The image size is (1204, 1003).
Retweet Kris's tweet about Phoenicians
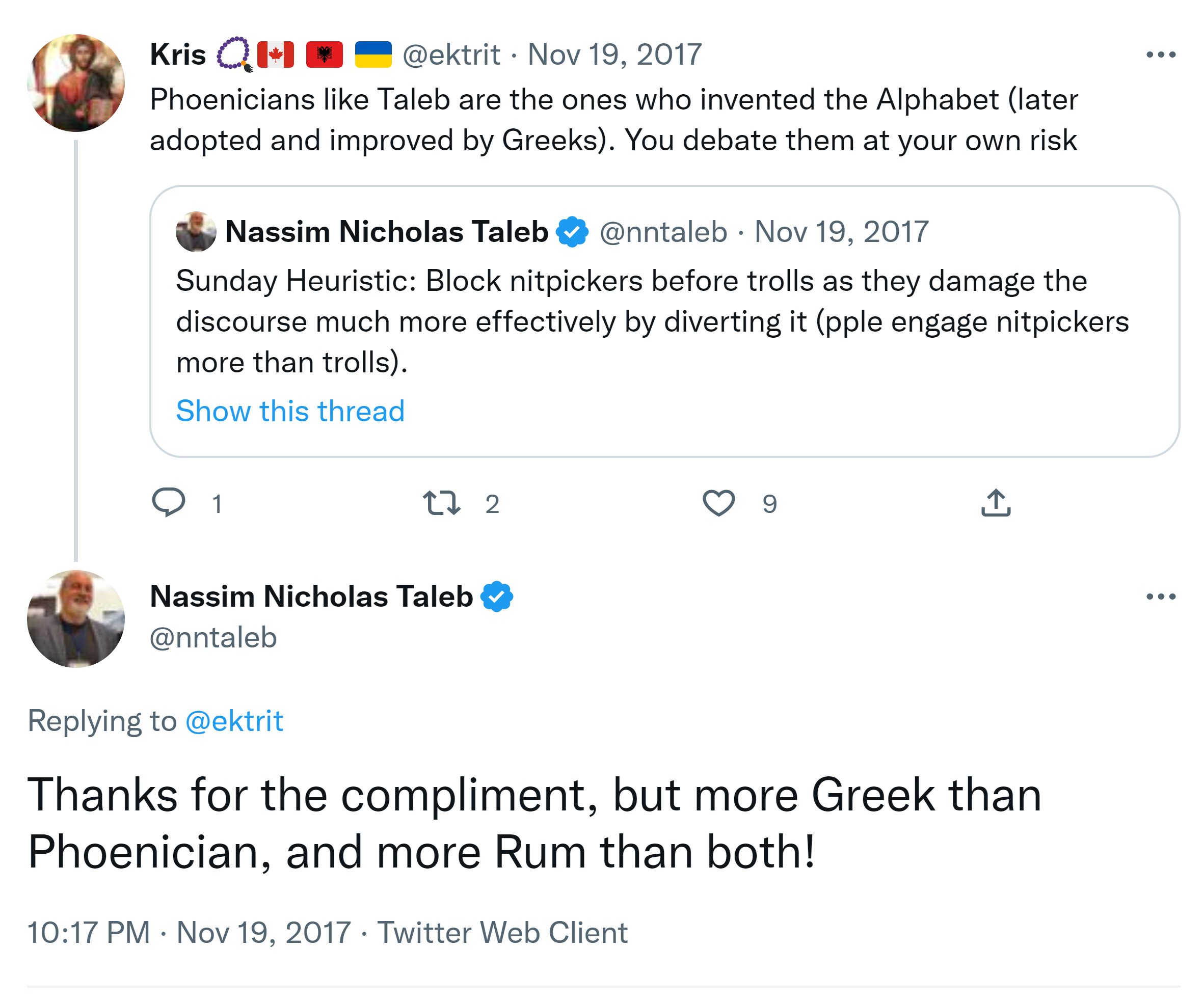click(441, 503)
